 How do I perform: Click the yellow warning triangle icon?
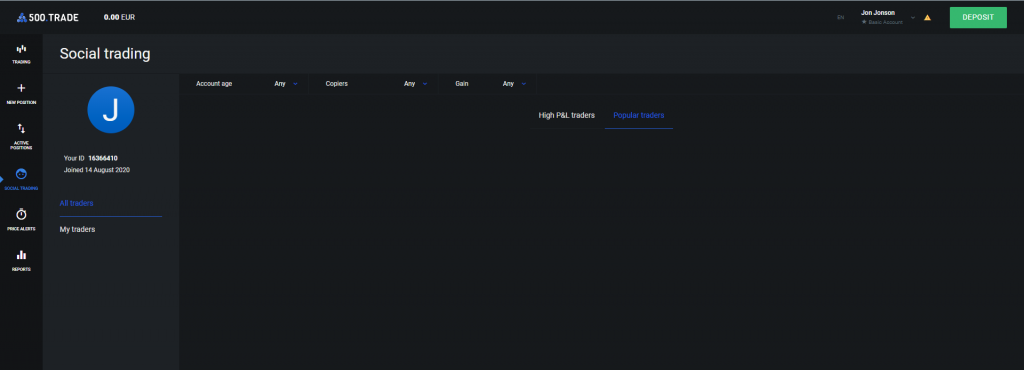(927, 18)
